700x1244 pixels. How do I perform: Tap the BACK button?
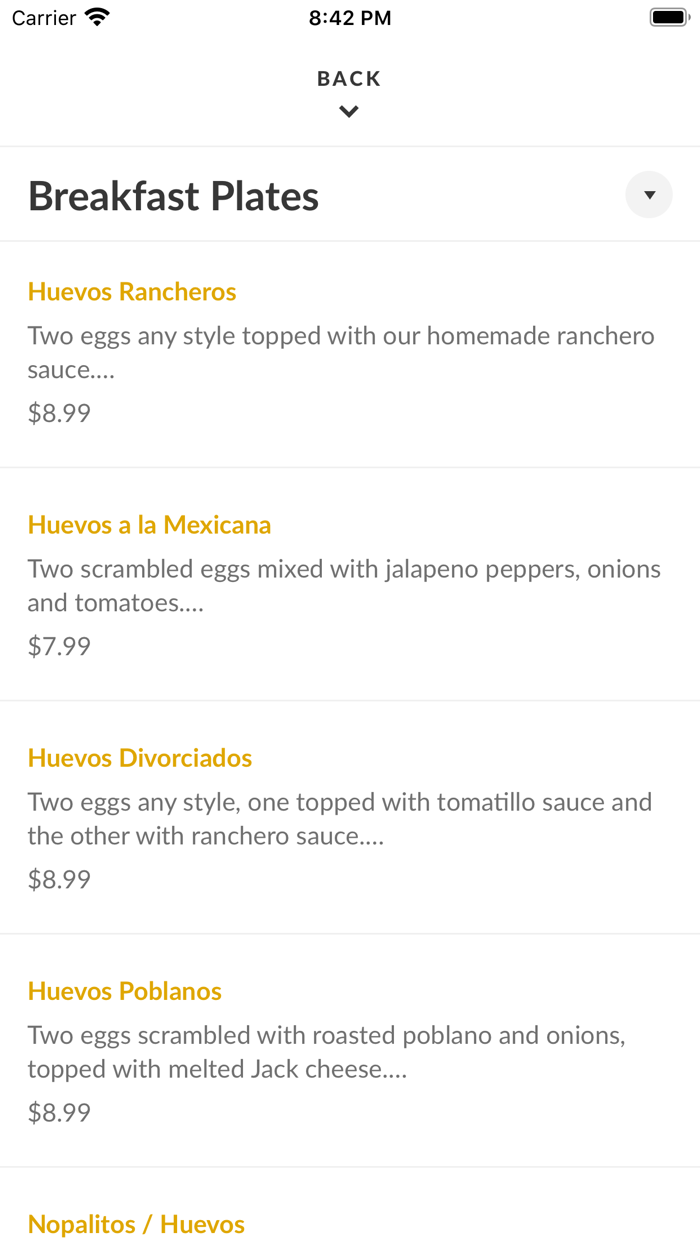click(x=348, y=78)
